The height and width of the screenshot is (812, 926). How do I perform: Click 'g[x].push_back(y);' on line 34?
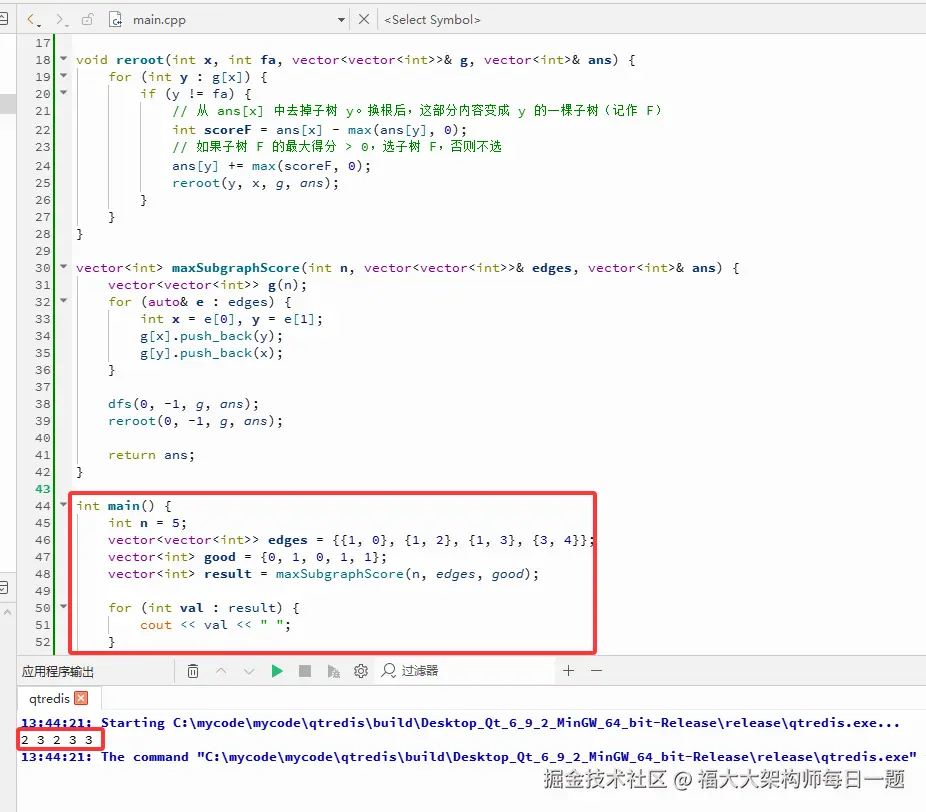pyautogui.click(x=211, y=336)
